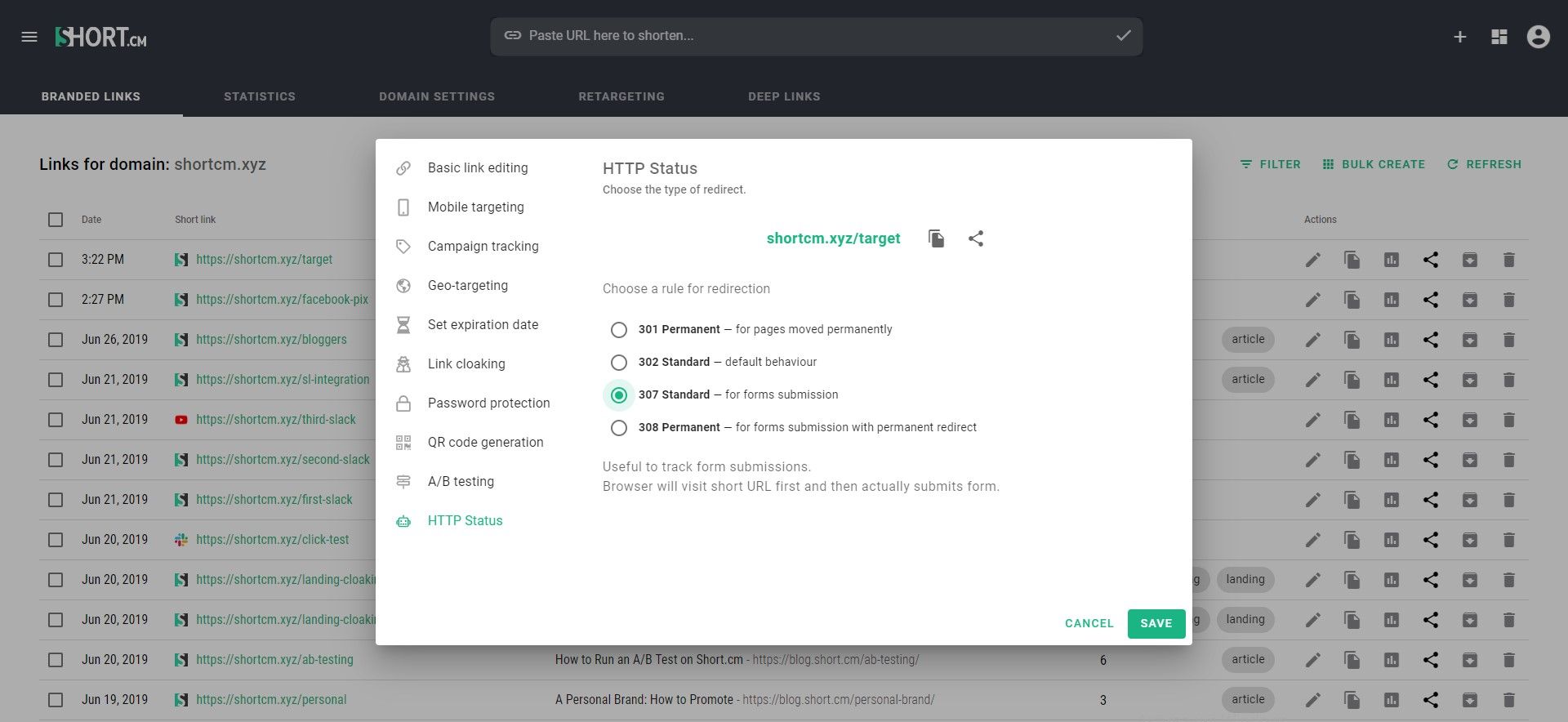The height and width of the screenshot is (722, 1568).
Task: View statistics for the facebook-pix row
Action: coord(1392,300)
